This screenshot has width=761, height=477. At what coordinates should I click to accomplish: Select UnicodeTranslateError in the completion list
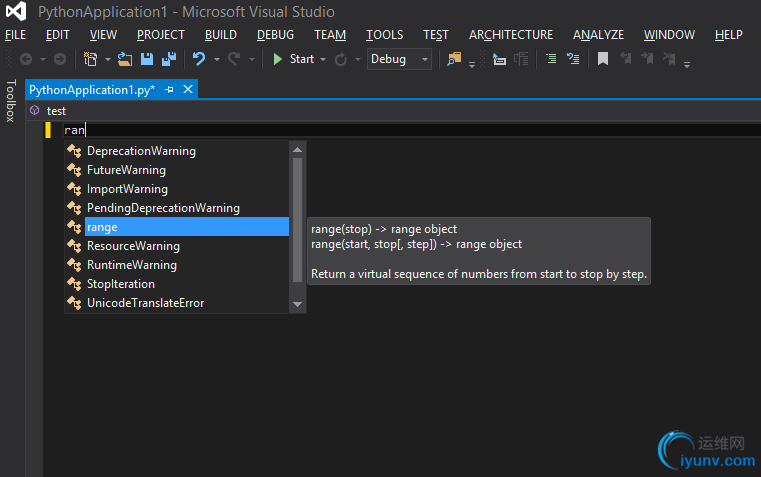click(x=177, y=303)
